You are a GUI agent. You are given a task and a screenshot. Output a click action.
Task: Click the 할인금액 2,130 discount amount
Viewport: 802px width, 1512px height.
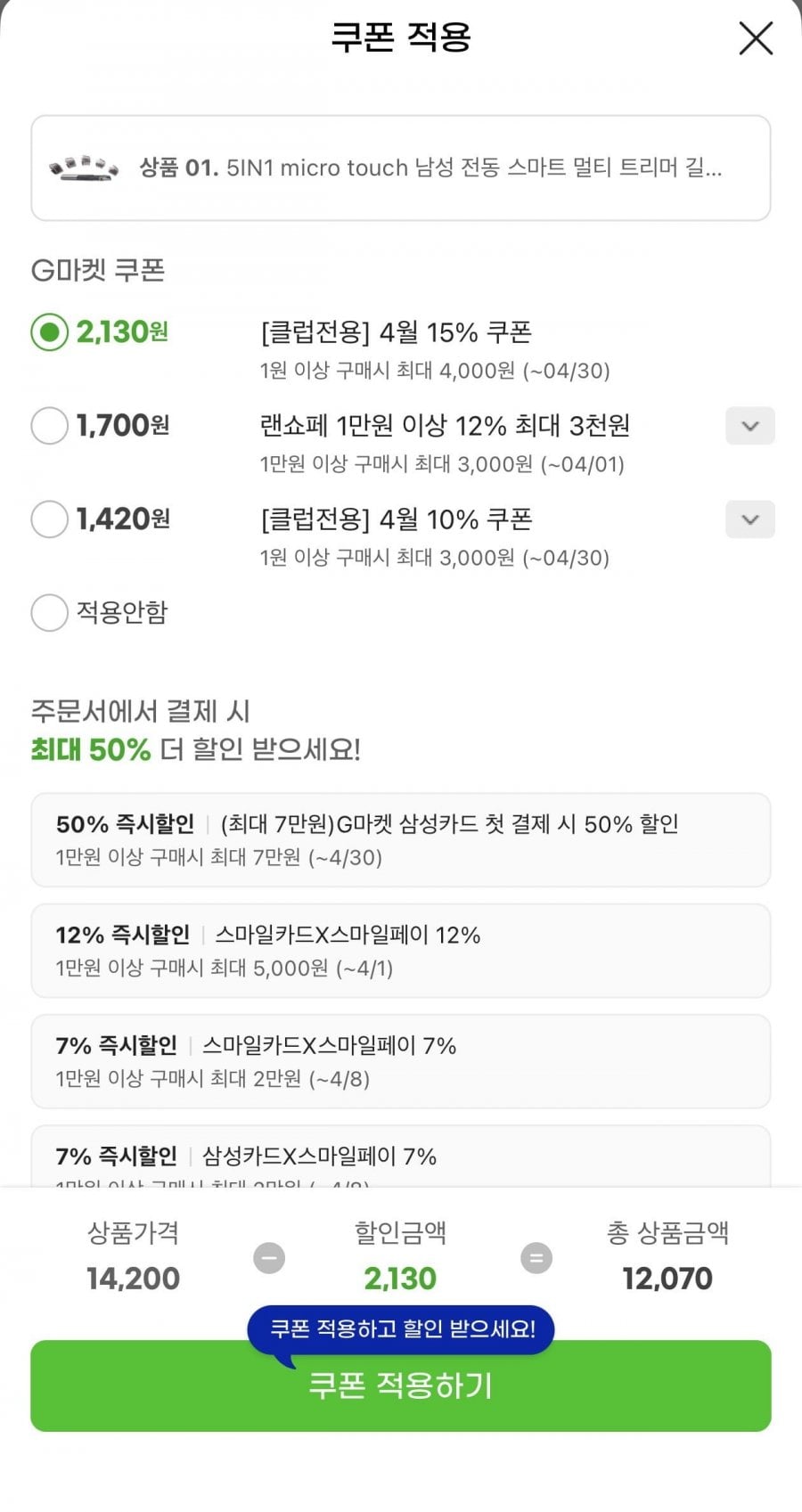(400, 1279)
